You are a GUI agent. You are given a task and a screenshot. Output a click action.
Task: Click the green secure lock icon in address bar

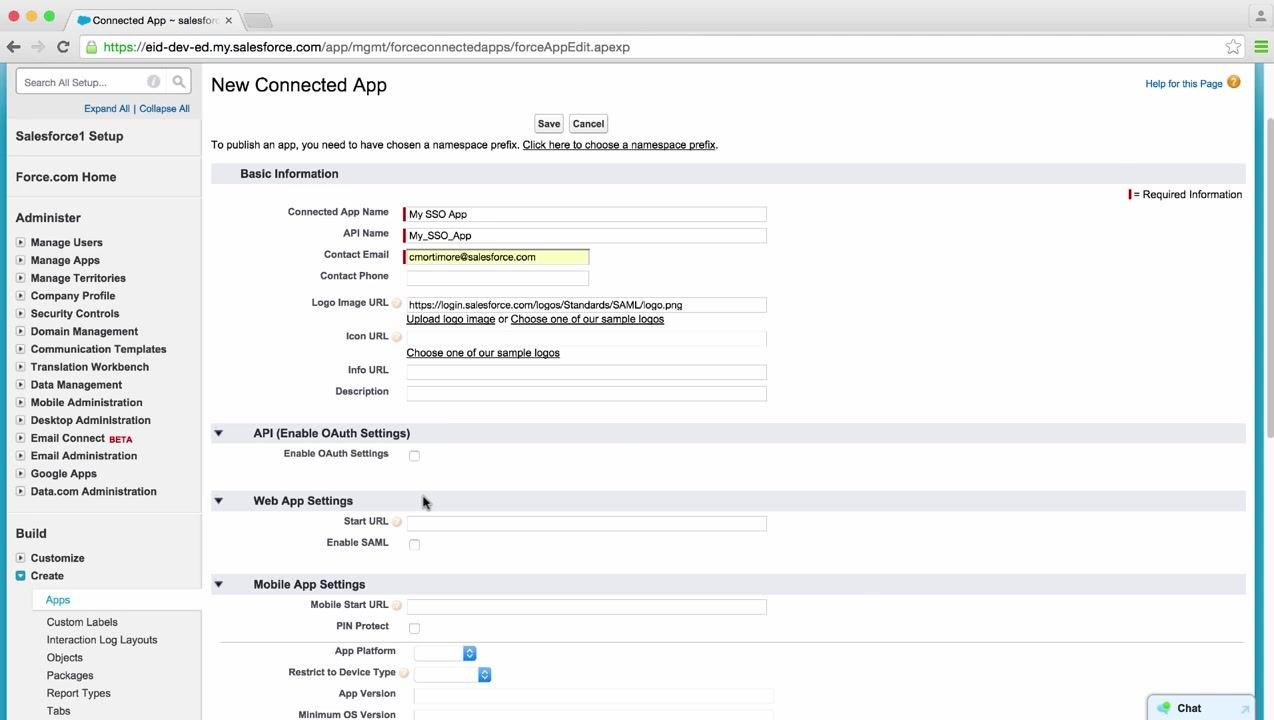coord(92,47)
